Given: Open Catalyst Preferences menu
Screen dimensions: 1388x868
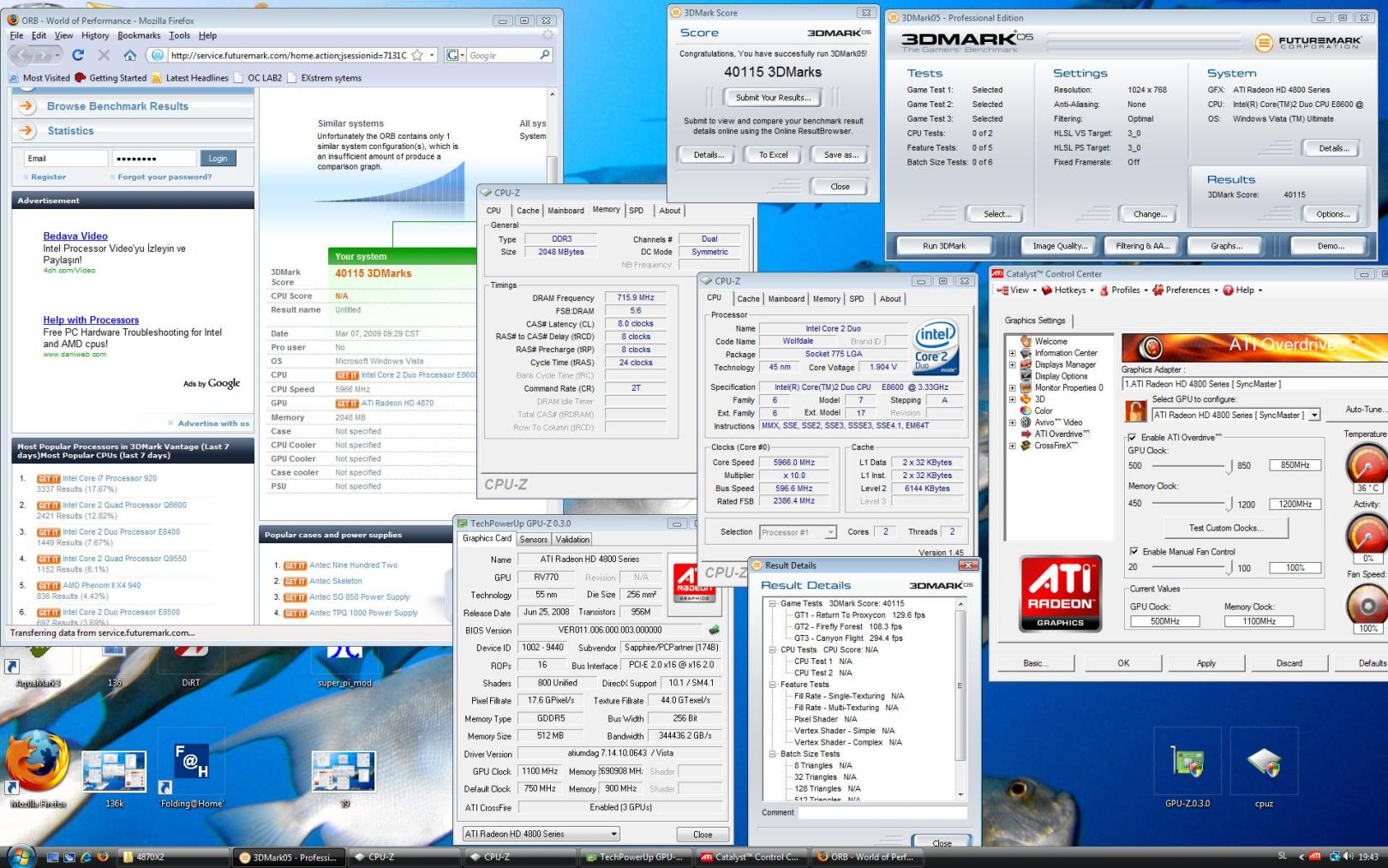Looking at the screenshot, I should pyautogui.click(x=1186, y=290).
